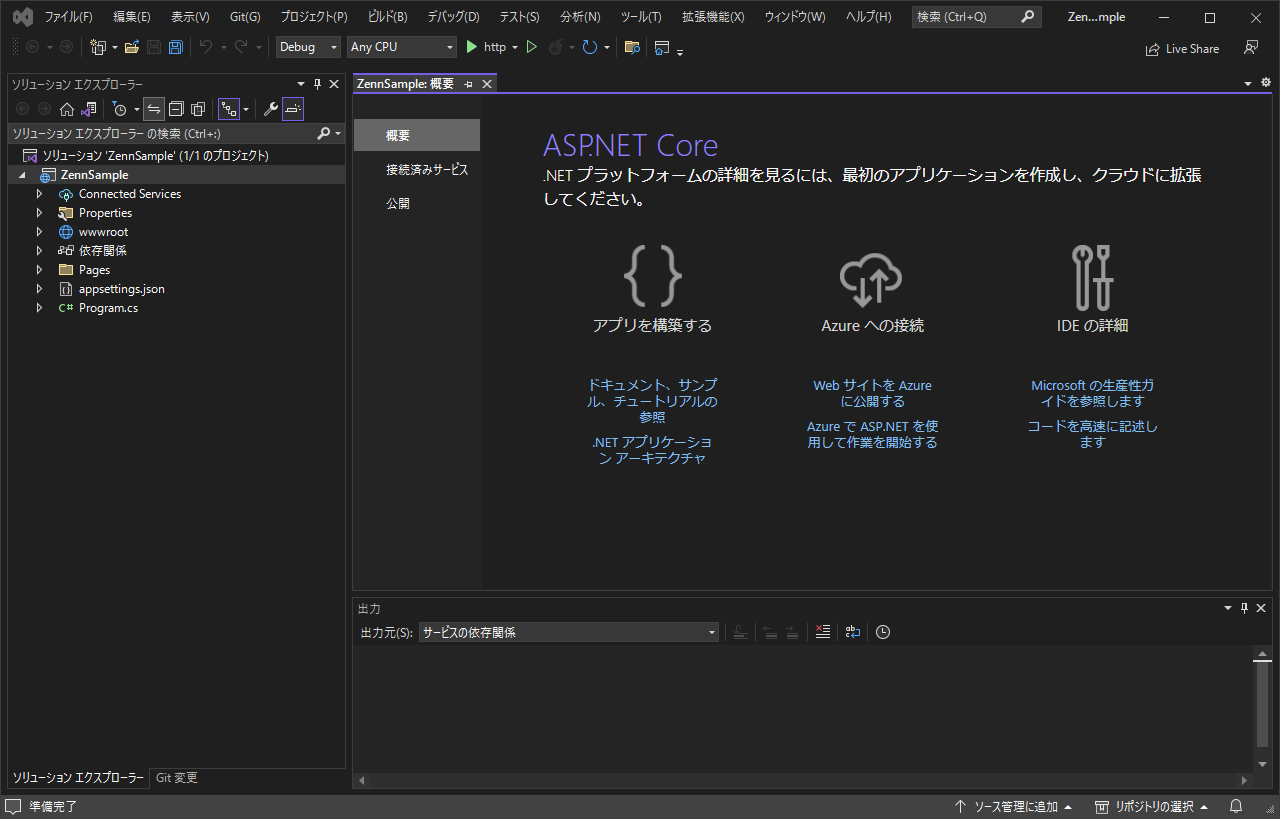Select the 依存関係 node in tree
This screenshot has width=1280, height=819.
click(x=102, y=251)
